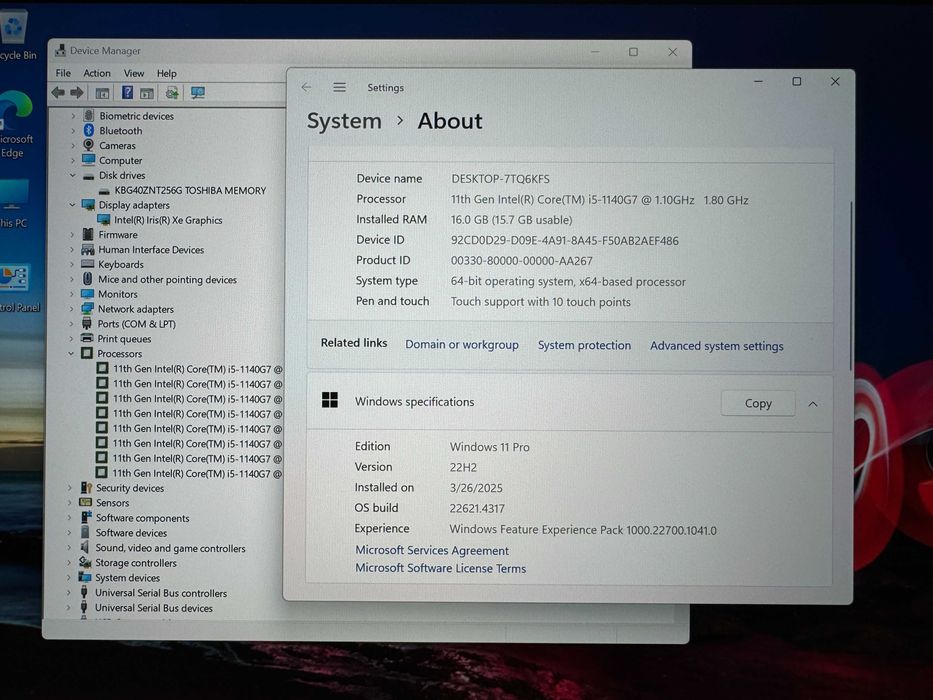933x700 pixels.
Task: Click Forward arrow in Device Manager toolbar
Action: 77,92
